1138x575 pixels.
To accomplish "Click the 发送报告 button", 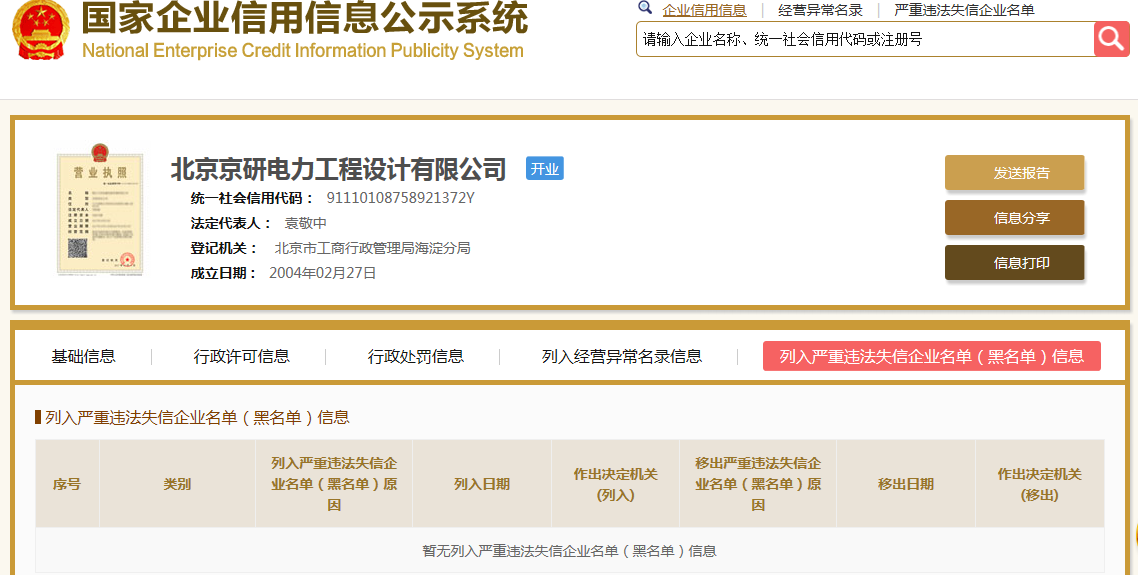I will pyautogui.click(x=1014, y=173).
